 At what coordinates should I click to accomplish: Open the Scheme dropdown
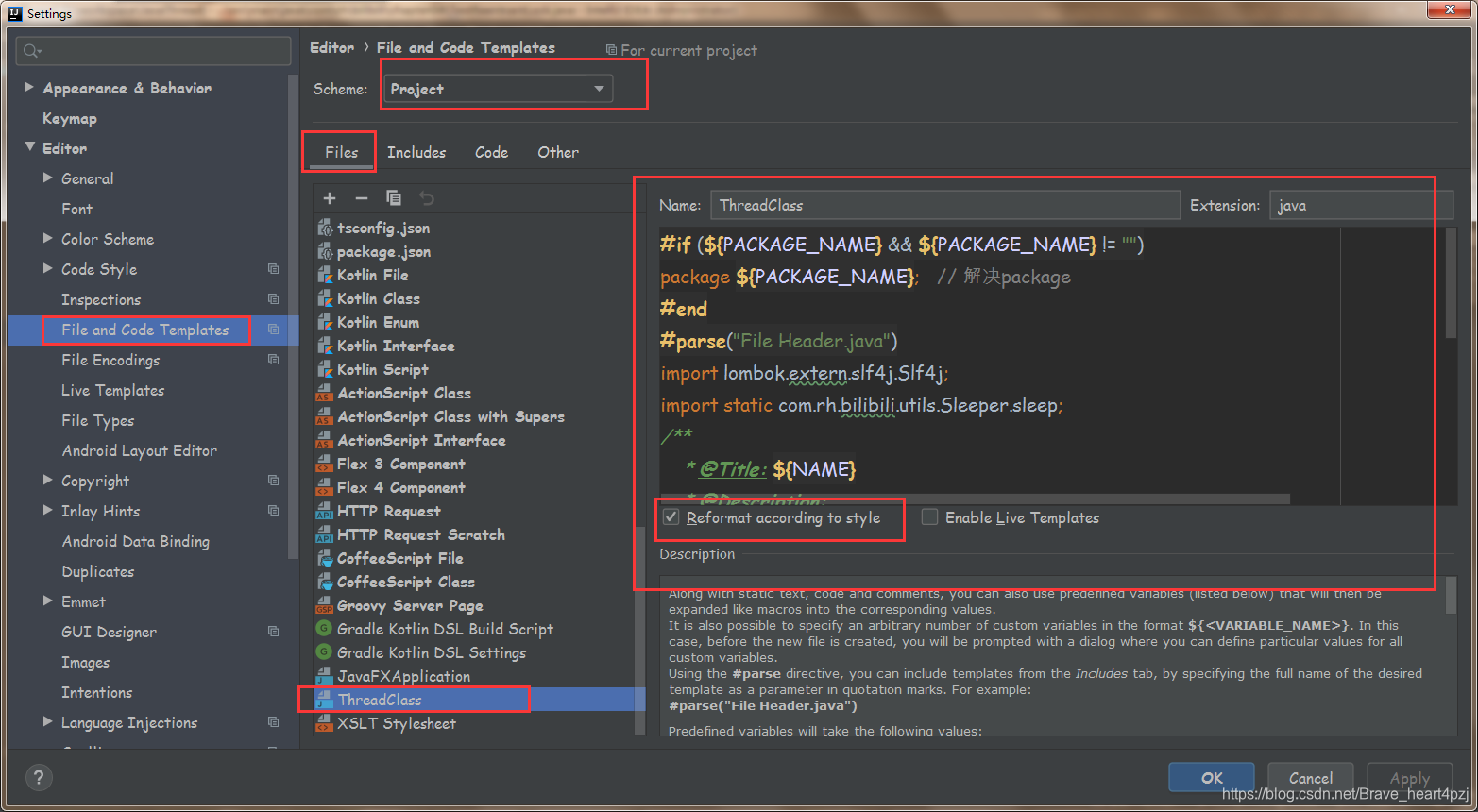[498, 89]
